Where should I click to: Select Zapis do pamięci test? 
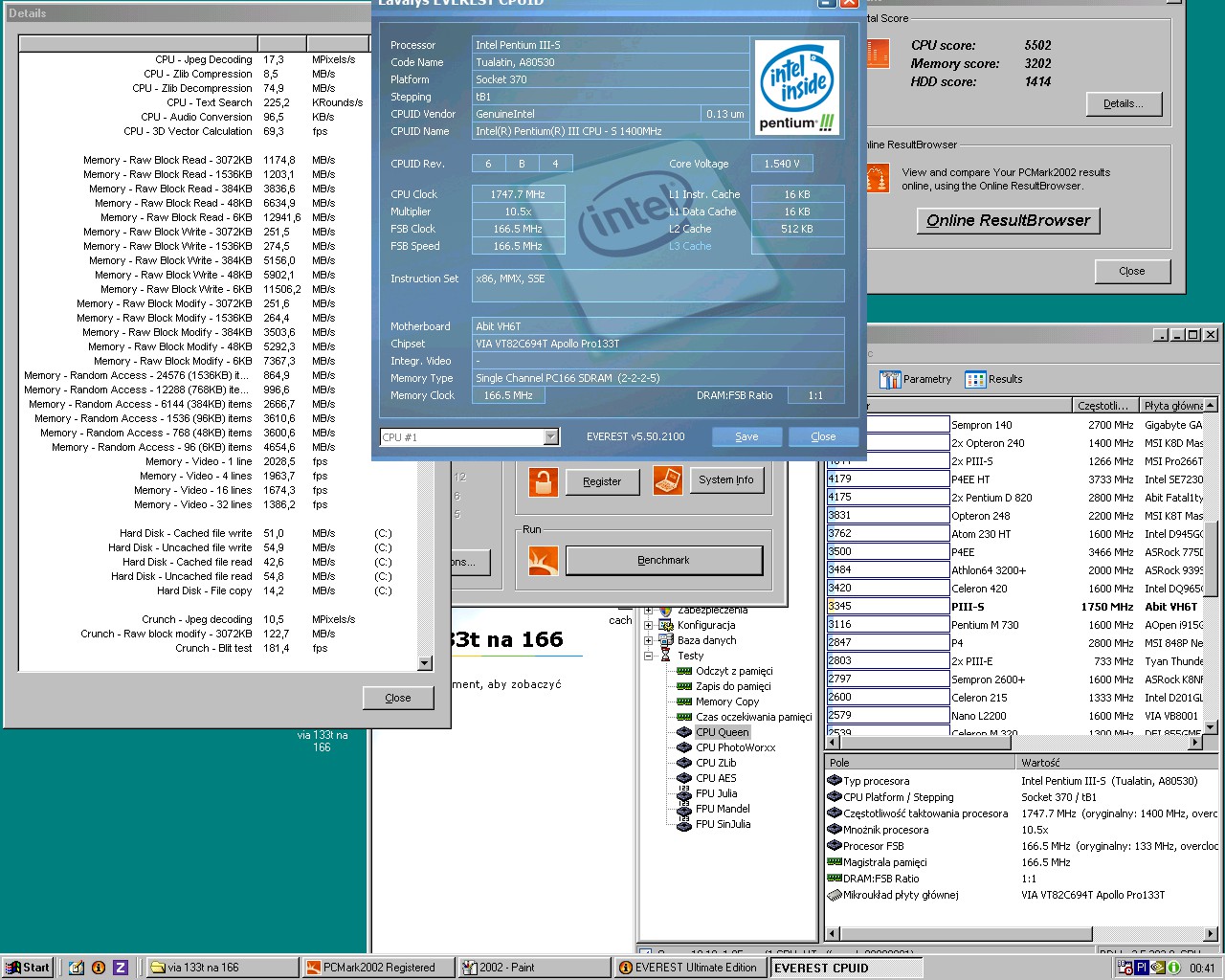click(733, 686)
